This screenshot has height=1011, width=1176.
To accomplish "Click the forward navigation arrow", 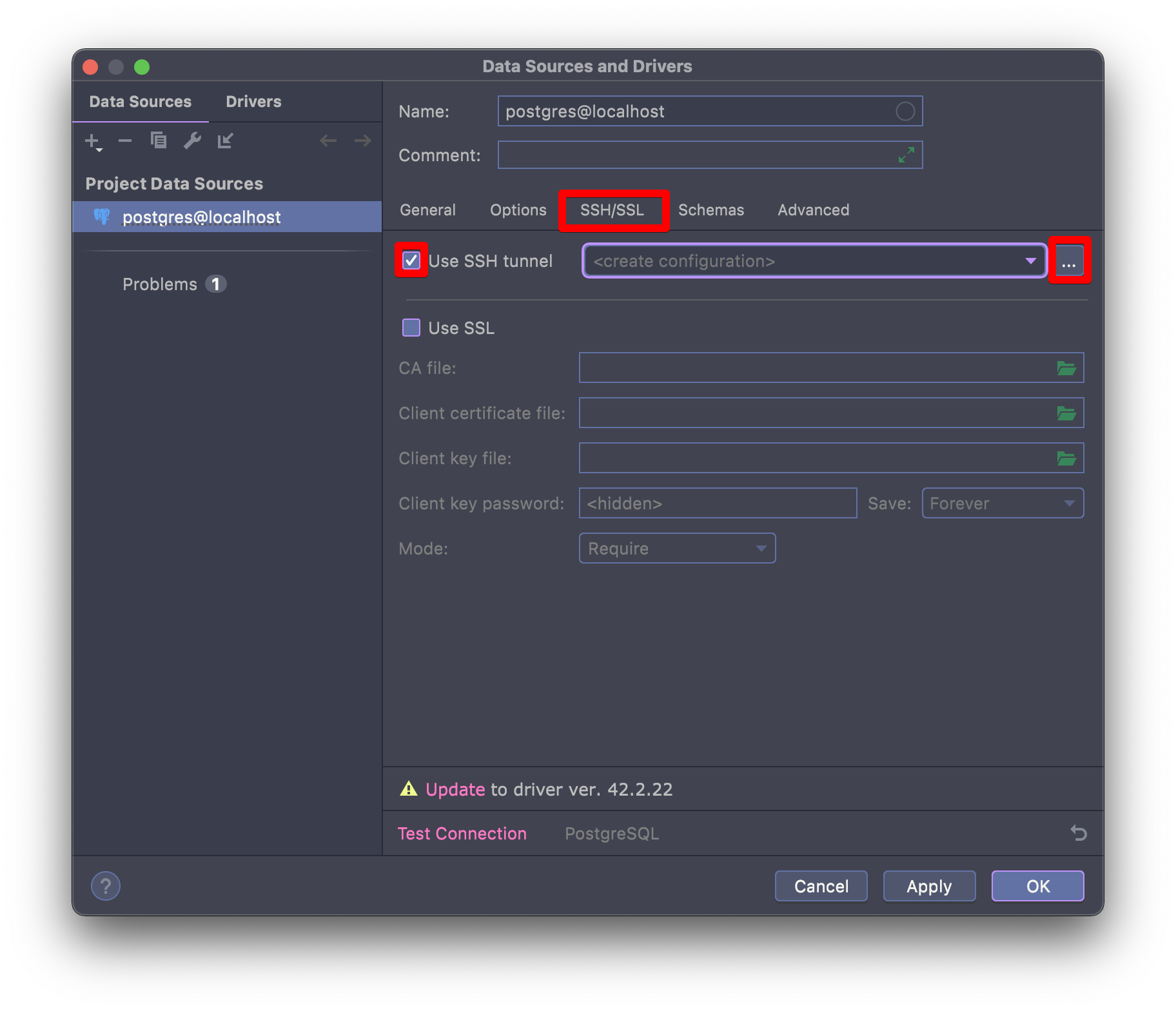I will tap(362, 141).
